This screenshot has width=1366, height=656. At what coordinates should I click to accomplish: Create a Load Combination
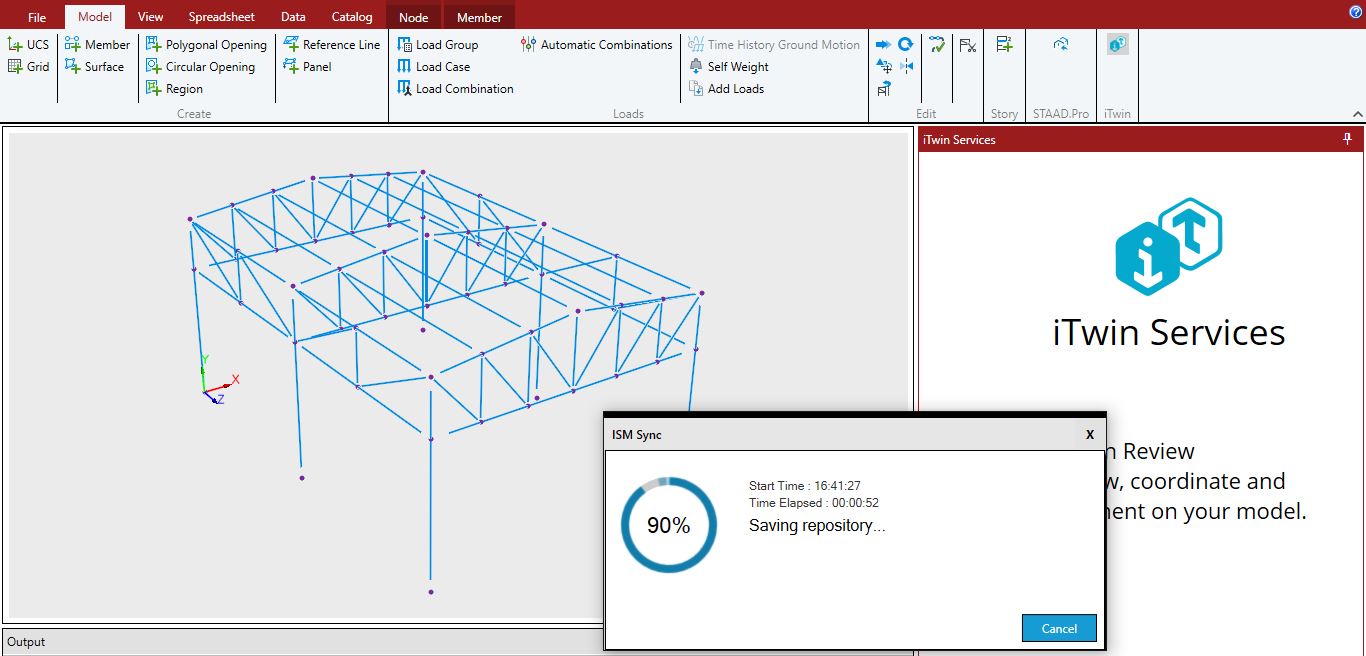pyautogui.click(x=455, y=89)
